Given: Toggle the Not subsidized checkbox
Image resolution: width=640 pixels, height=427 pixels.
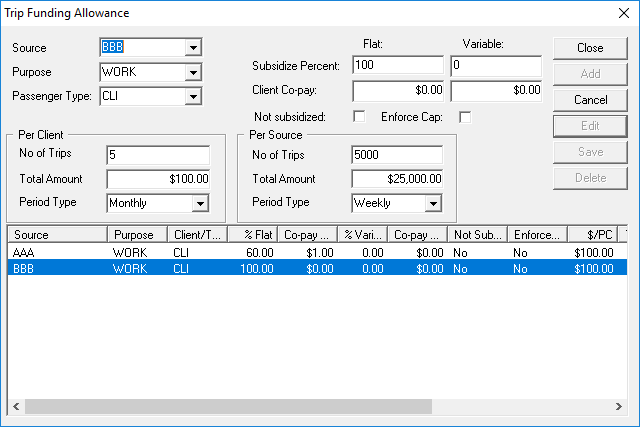Looking at the screenshot, I should [359, 117].
